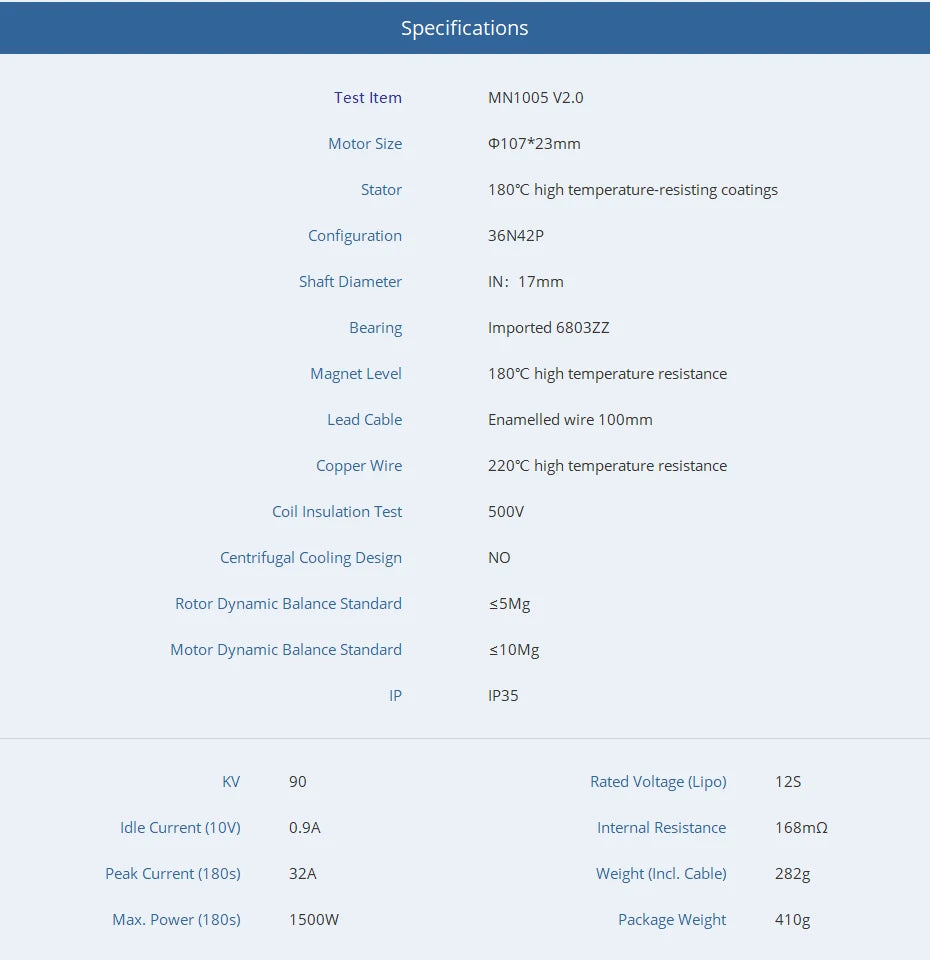
Task: Click the Stator label
Action: click(381, 190)
